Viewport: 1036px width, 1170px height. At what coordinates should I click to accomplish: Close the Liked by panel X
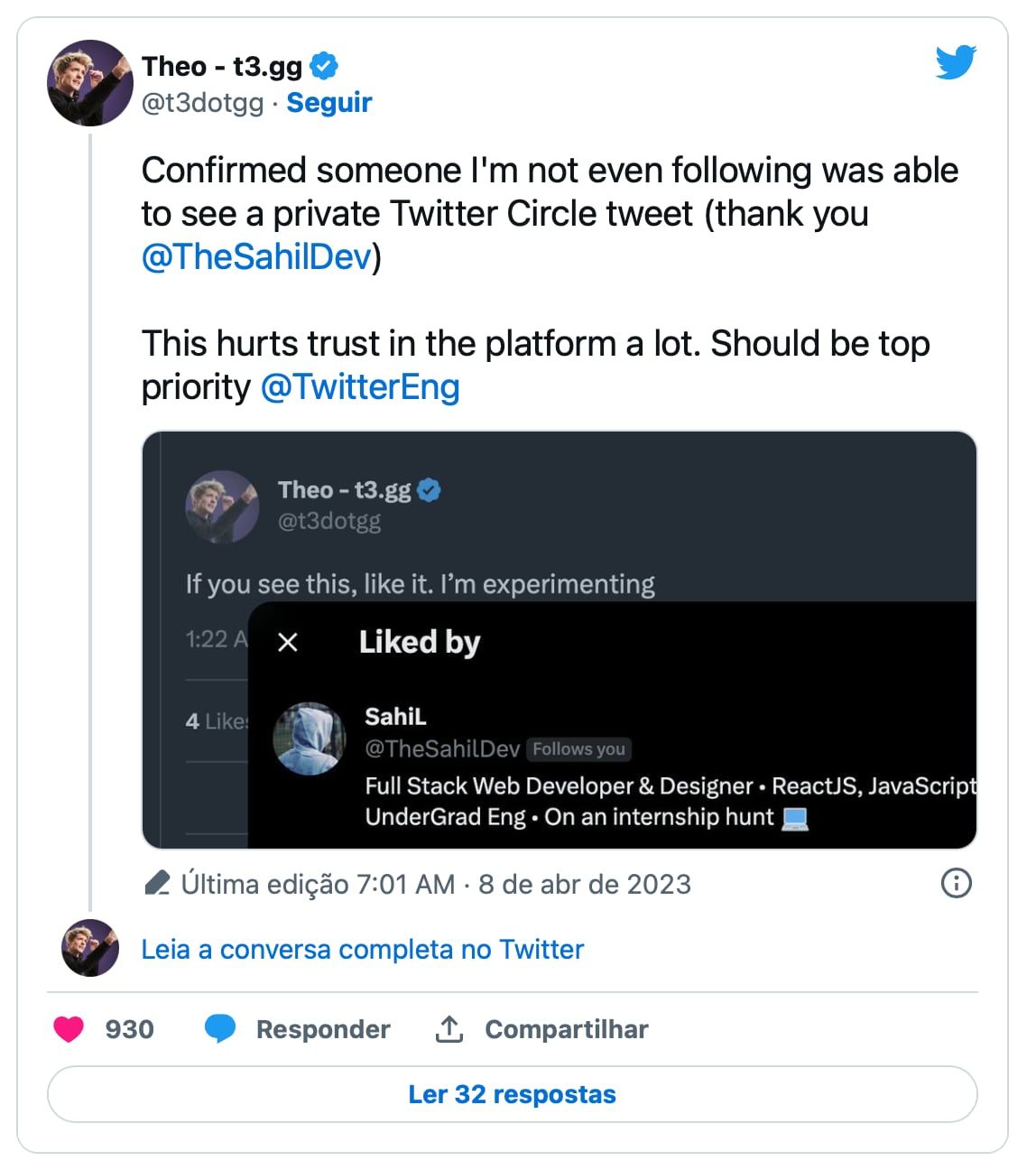(288, 642)
